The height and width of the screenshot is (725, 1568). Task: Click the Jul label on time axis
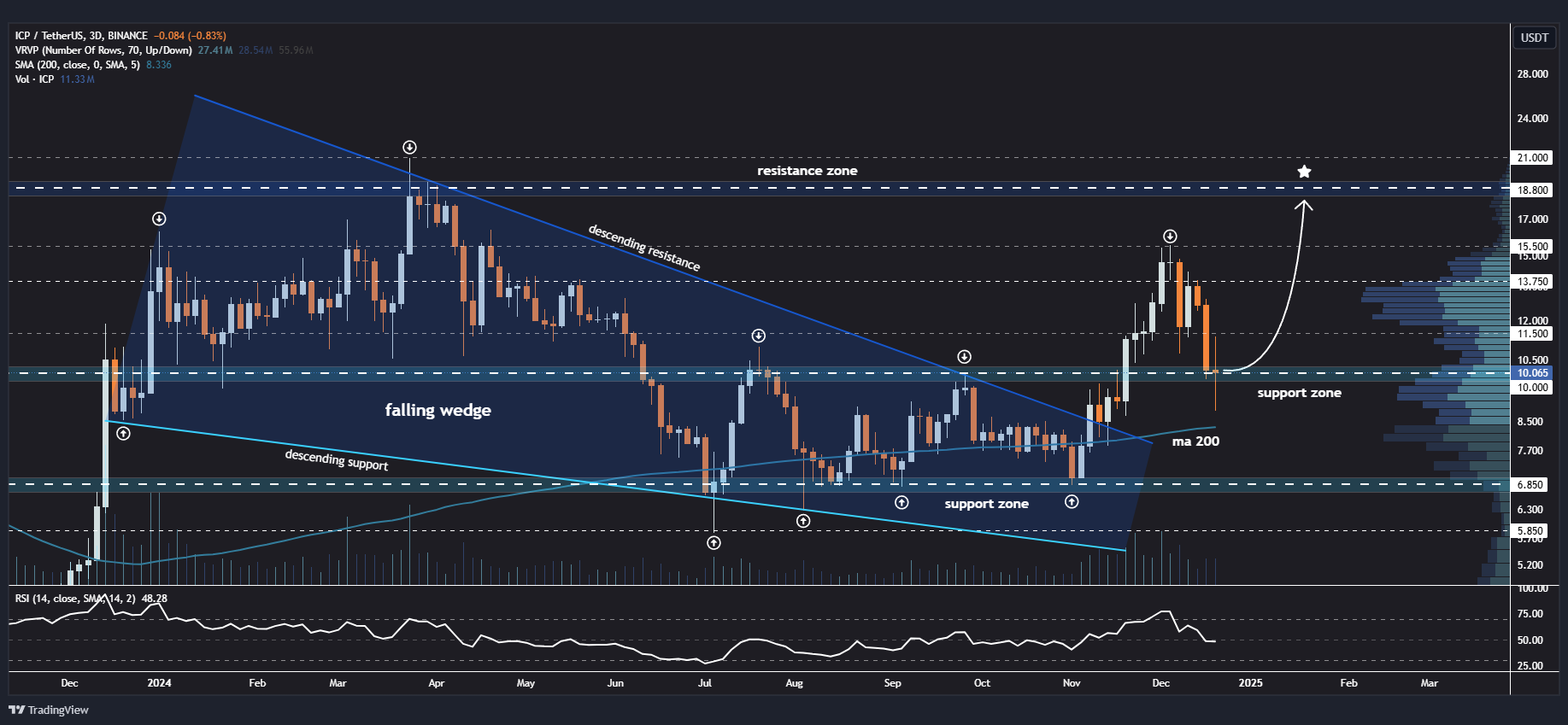(x=705, y=683)
